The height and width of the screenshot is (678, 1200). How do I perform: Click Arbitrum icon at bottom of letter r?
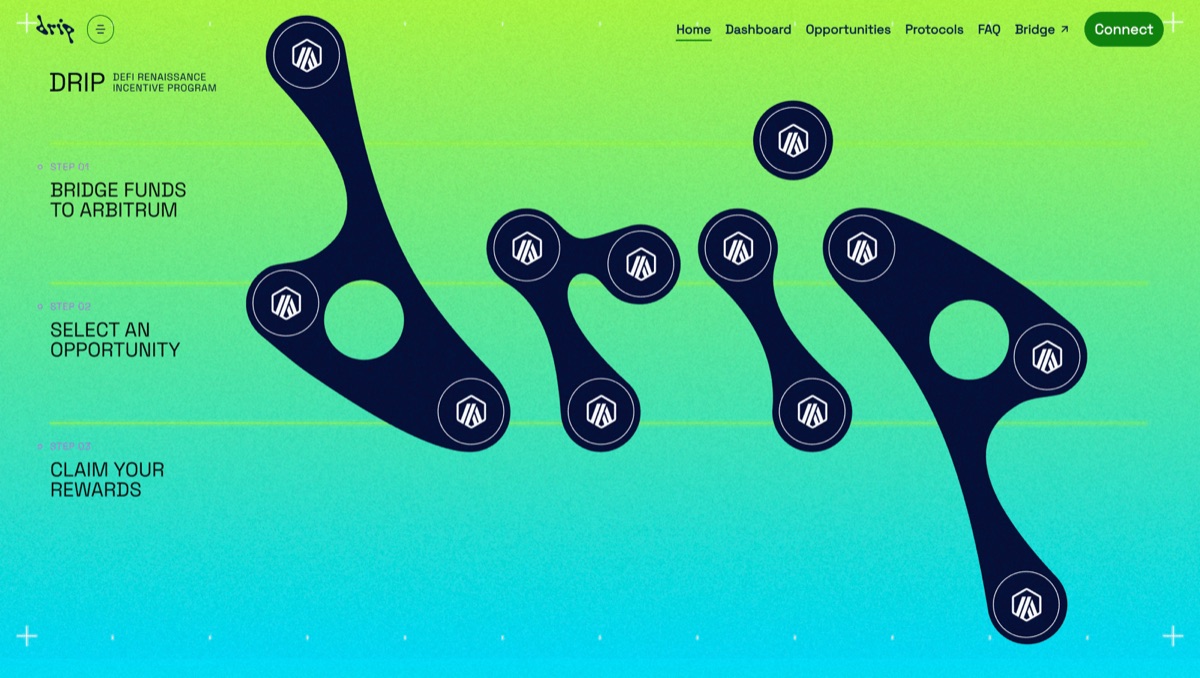coord(601,411)
